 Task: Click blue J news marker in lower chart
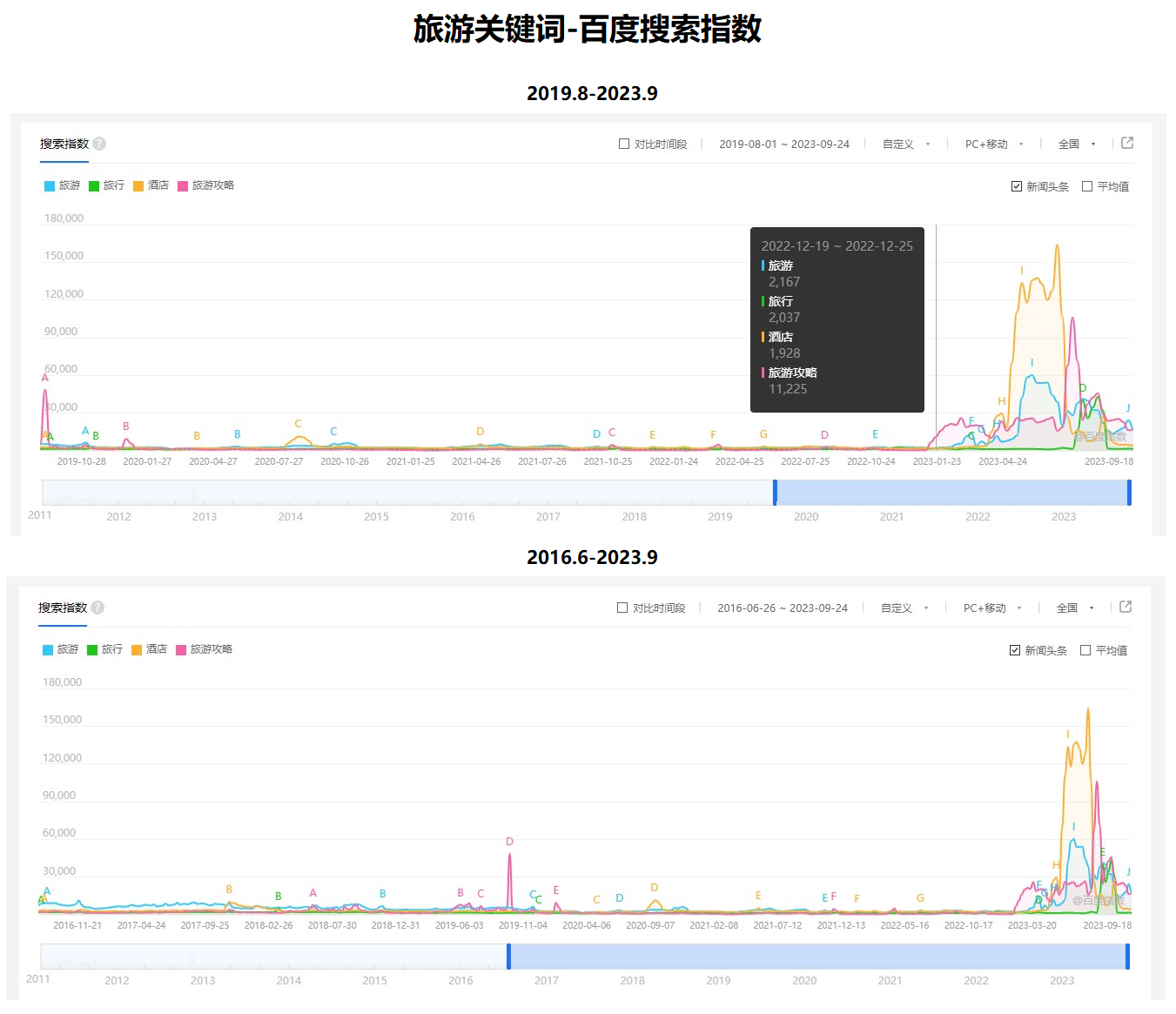click(1128, 872)
